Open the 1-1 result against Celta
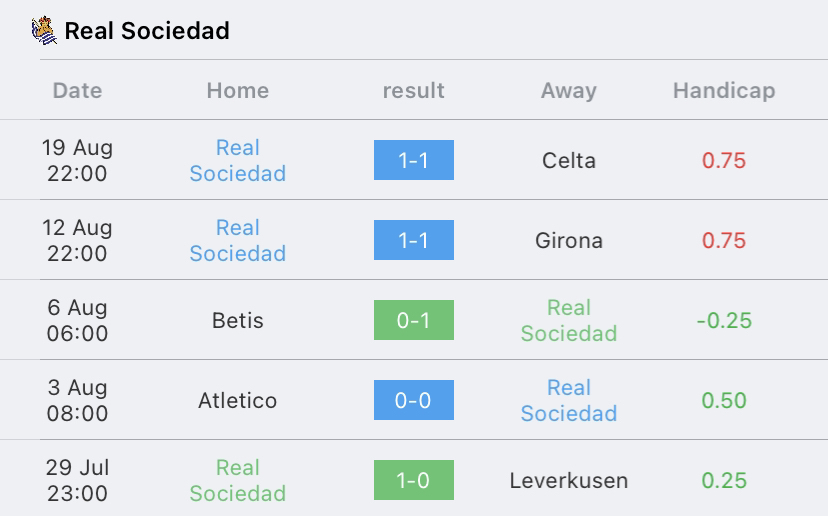This screenshot has width=828, height=516. click(x=413, y=160)
